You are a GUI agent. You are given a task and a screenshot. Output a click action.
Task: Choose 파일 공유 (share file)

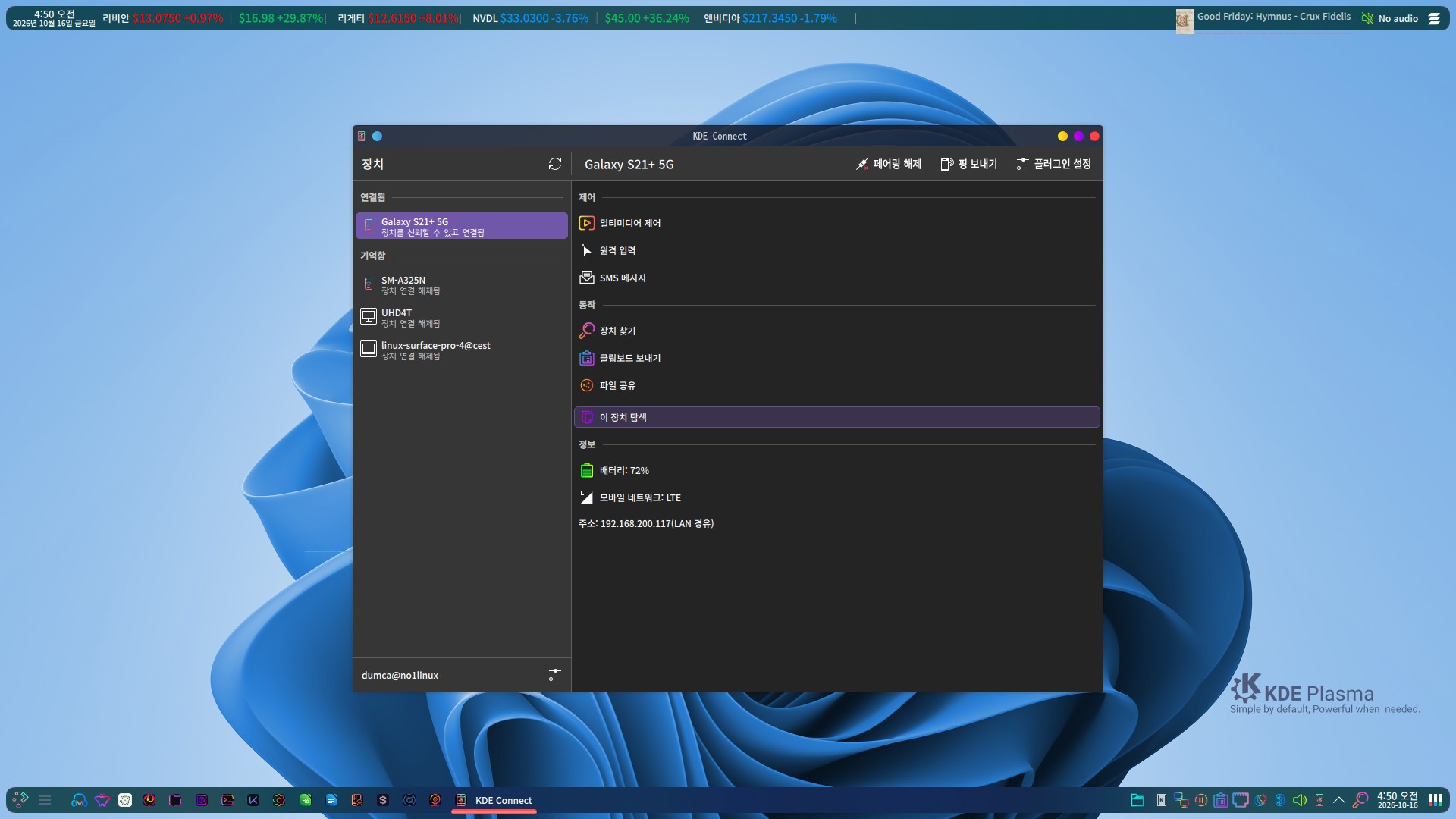click(x=836, y=385)
